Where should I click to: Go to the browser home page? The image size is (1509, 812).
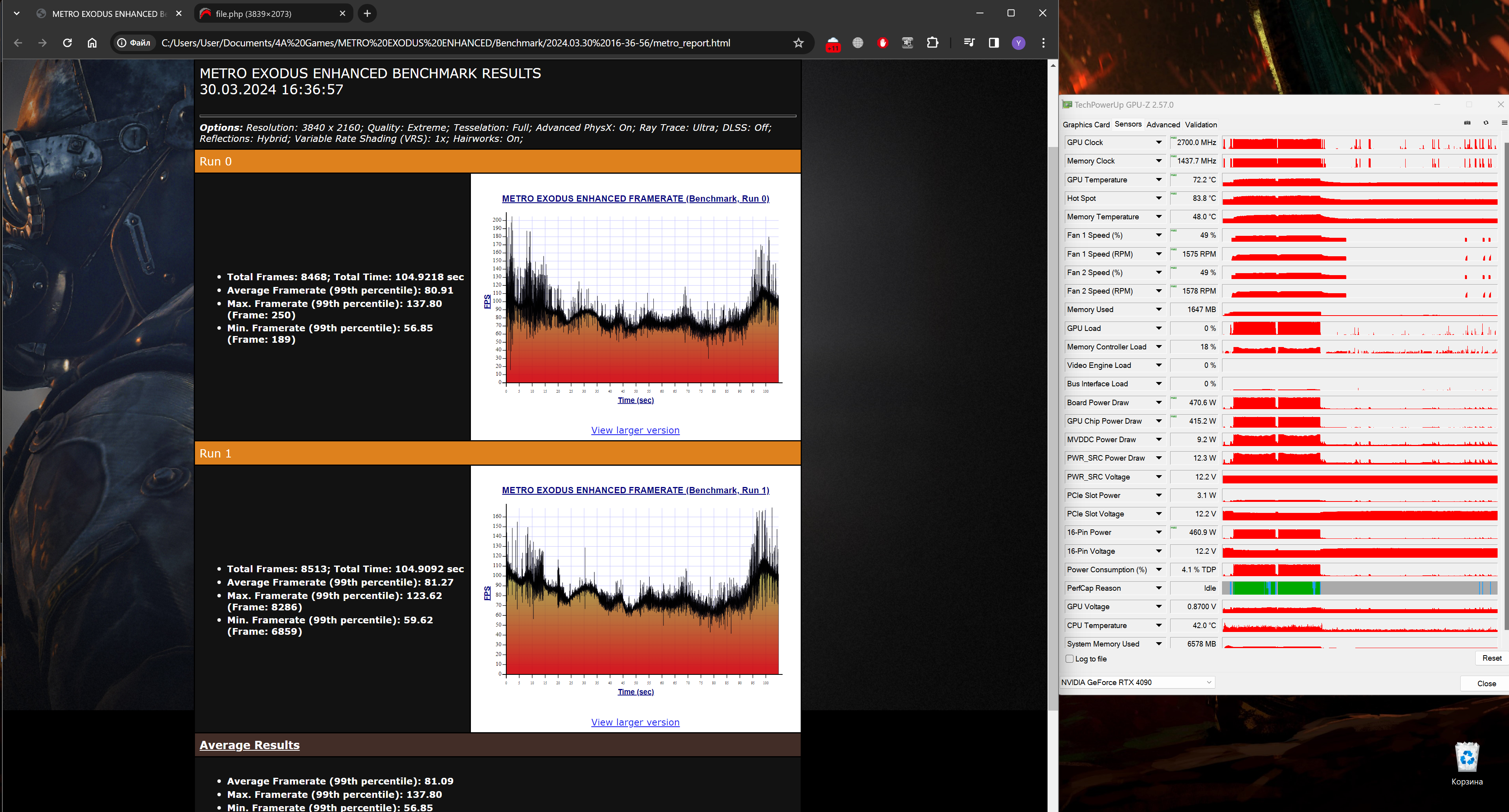tap(92, 43)
